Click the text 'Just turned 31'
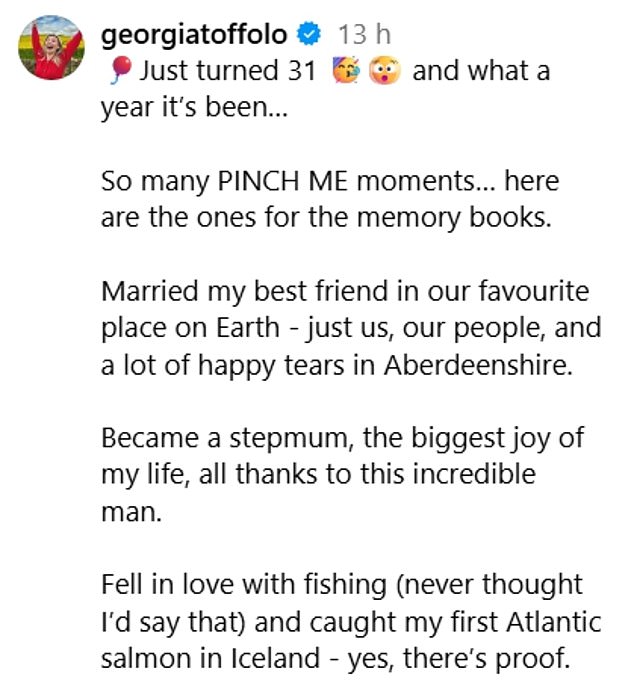The height and width of the screenshot is (686, 634). (228, 71)
